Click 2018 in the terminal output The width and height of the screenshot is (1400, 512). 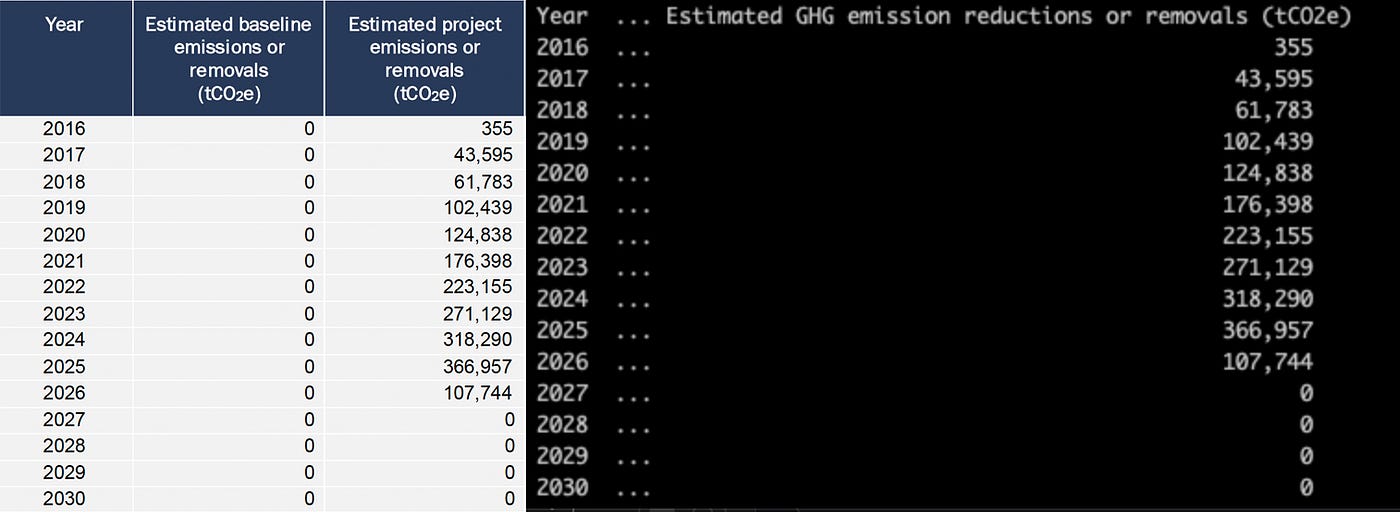coord(563,110)
